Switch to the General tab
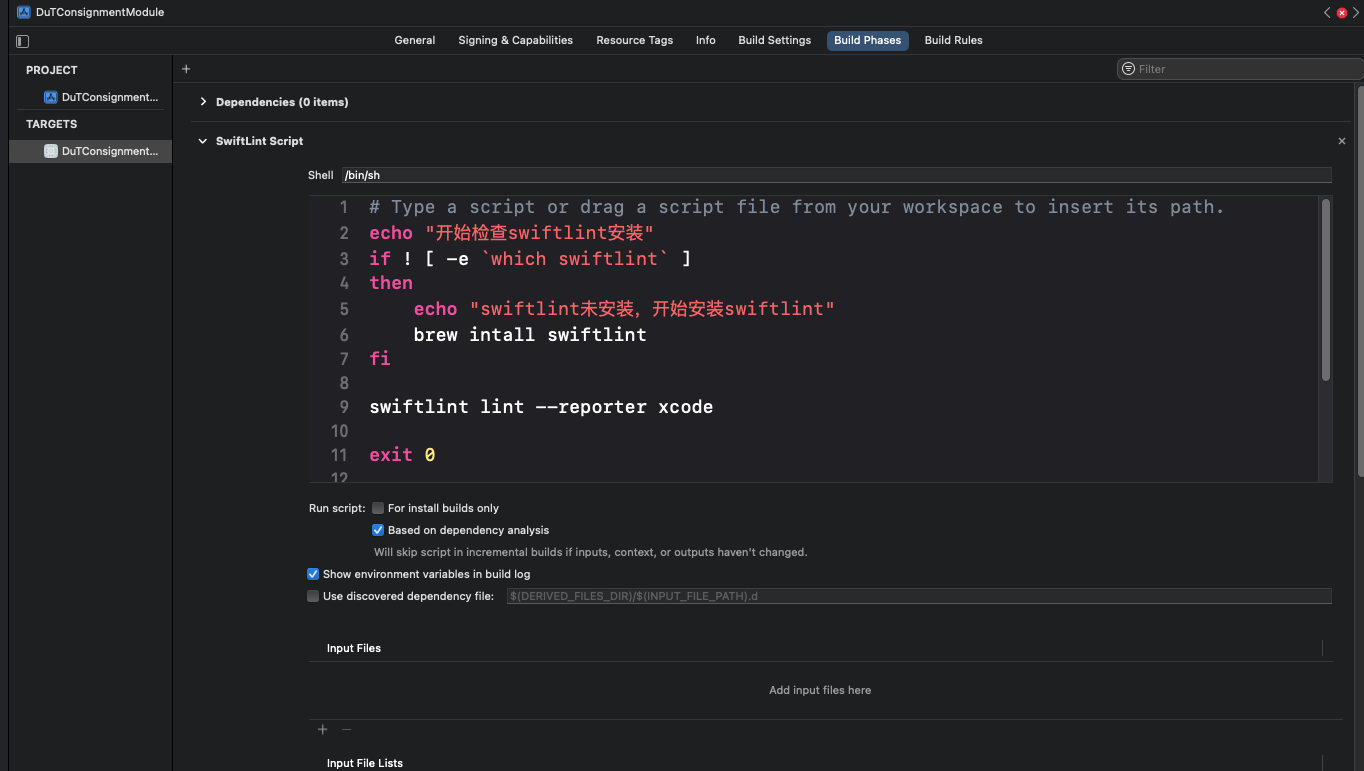The image size is (1364, 771). click(415, 40)
